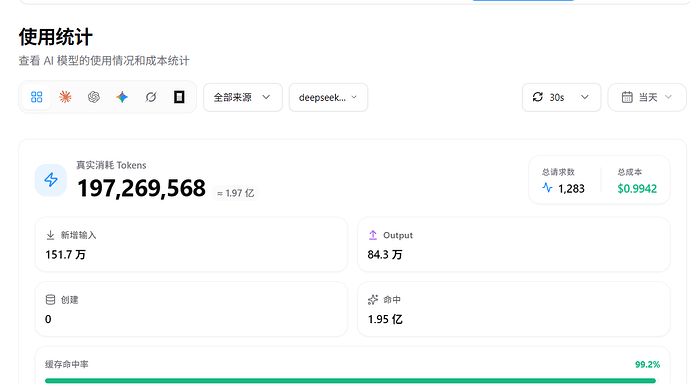
Task: Click the 使用统计 page heading
Action: [55, 37]
